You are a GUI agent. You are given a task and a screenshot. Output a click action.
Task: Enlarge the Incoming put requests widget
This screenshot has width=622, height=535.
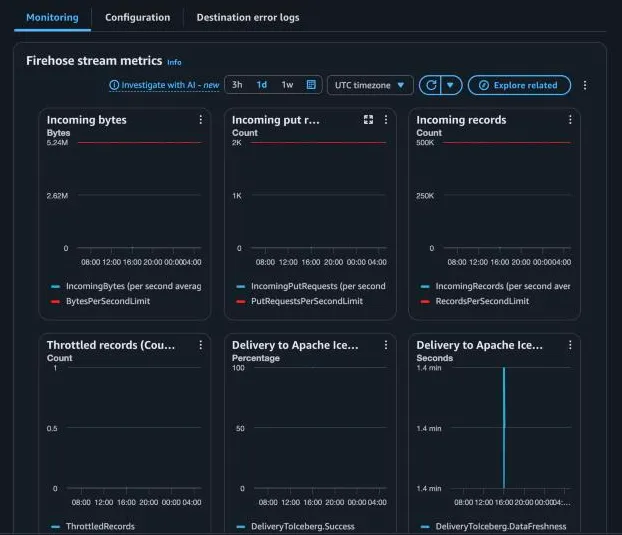pos(368,119)
